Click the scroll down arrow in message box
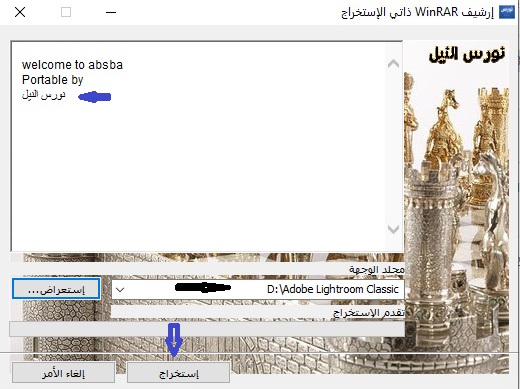 click(x=394, y=229)
